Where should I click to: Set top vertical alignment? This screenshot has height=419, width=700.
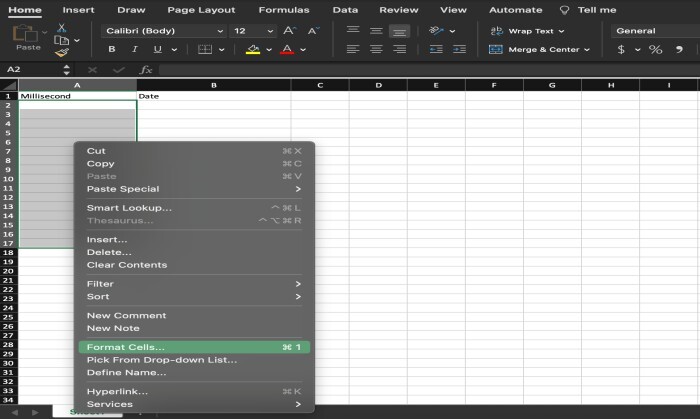tap(353, 31)
